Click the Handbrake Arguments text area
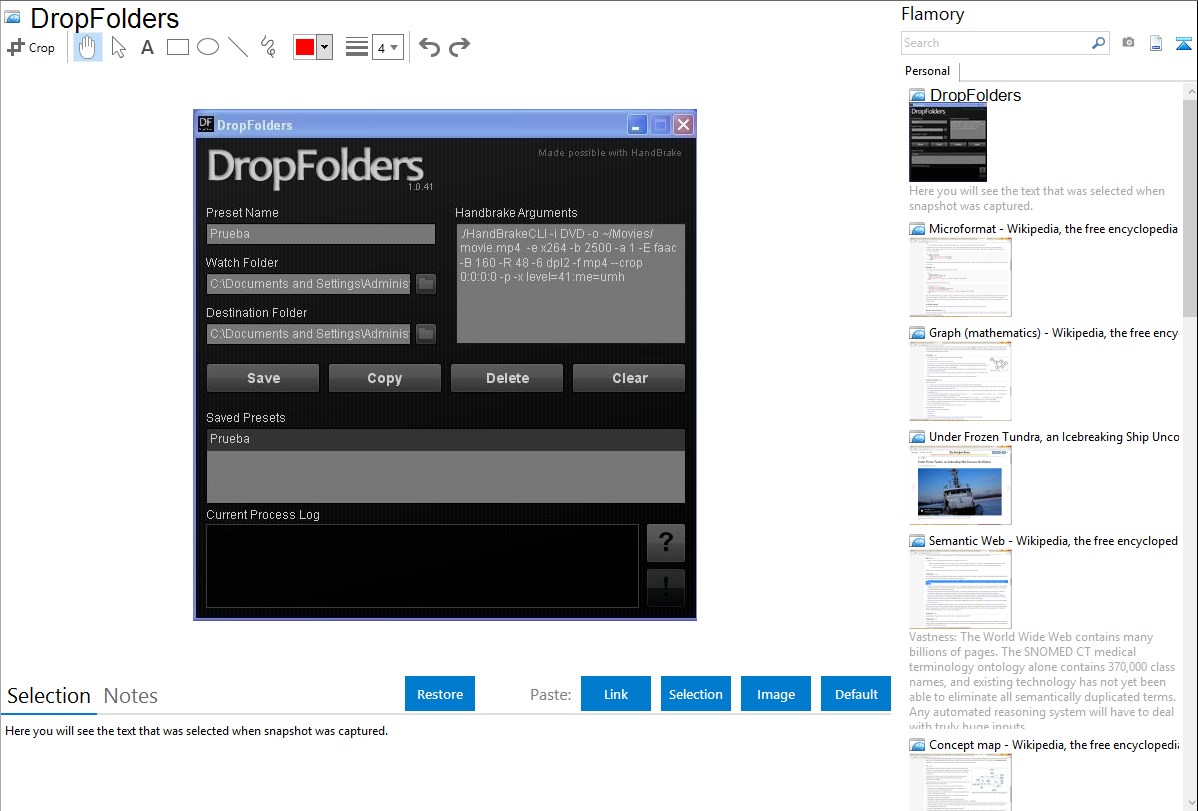Screen dimensions: 1198x811 tap(571, 284)
